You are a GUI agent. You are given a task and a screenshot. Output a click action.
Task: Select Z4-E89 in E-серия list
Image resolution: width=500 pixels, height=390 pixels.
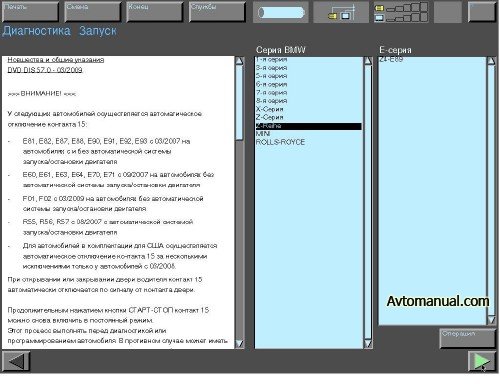[x=391, y=60]
